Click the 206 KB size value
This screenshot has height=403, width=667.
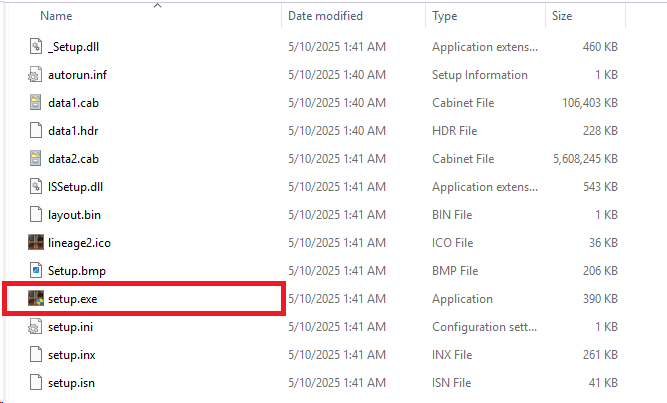pyautogui.click(x=600, y=271)
